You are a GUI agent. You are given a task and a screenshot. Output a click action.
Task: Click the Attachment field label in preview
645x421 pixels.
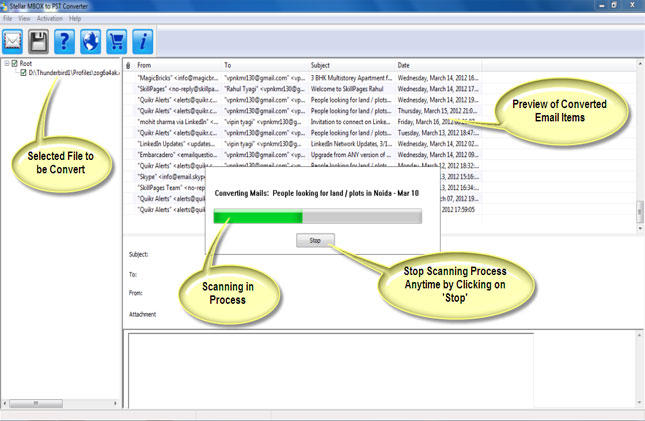tap(142, 314)
